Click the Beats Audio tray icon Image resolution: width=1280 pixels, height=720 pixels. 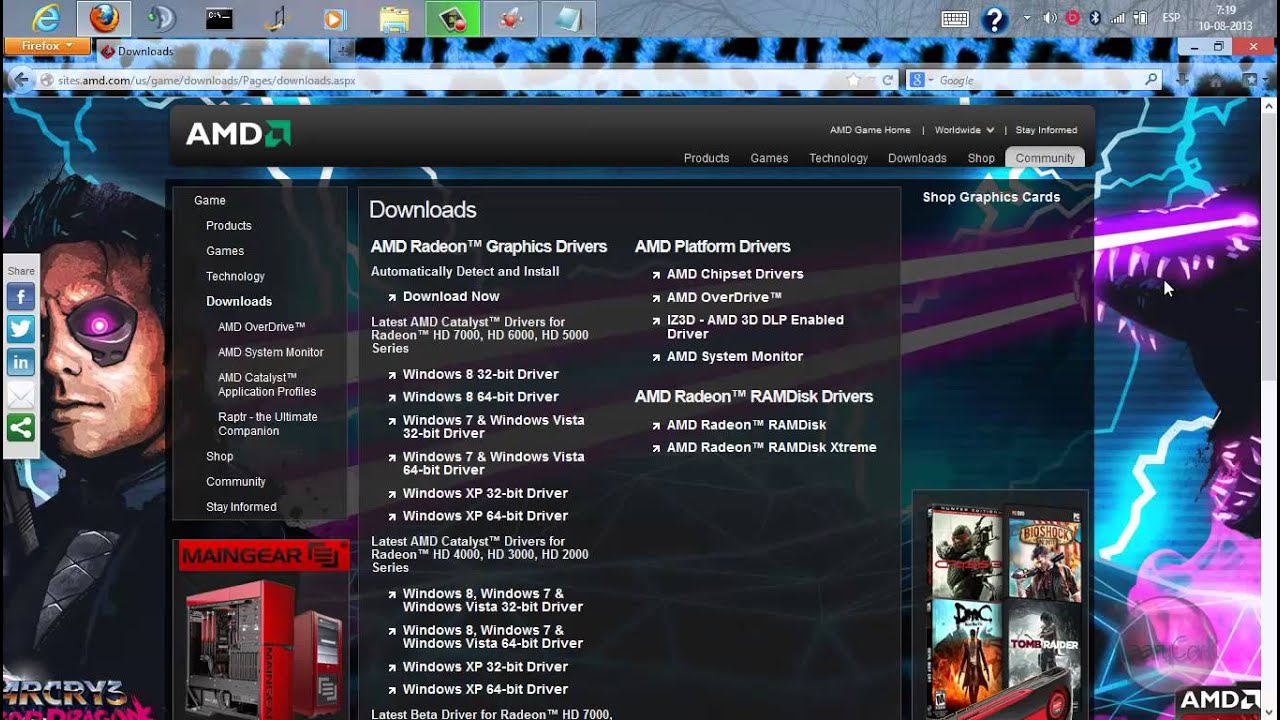click(x=1073, y=18)
